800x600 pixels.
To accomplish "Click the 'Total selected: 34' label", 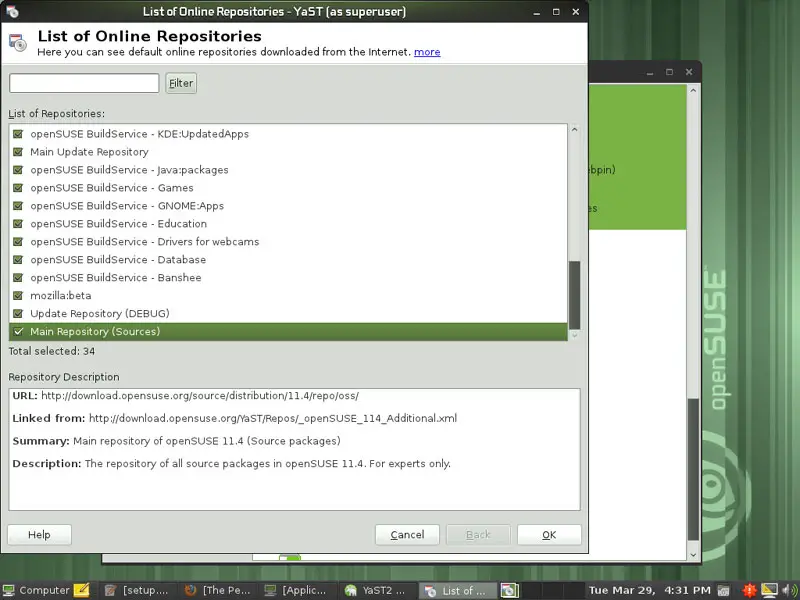I will point(52,351).
